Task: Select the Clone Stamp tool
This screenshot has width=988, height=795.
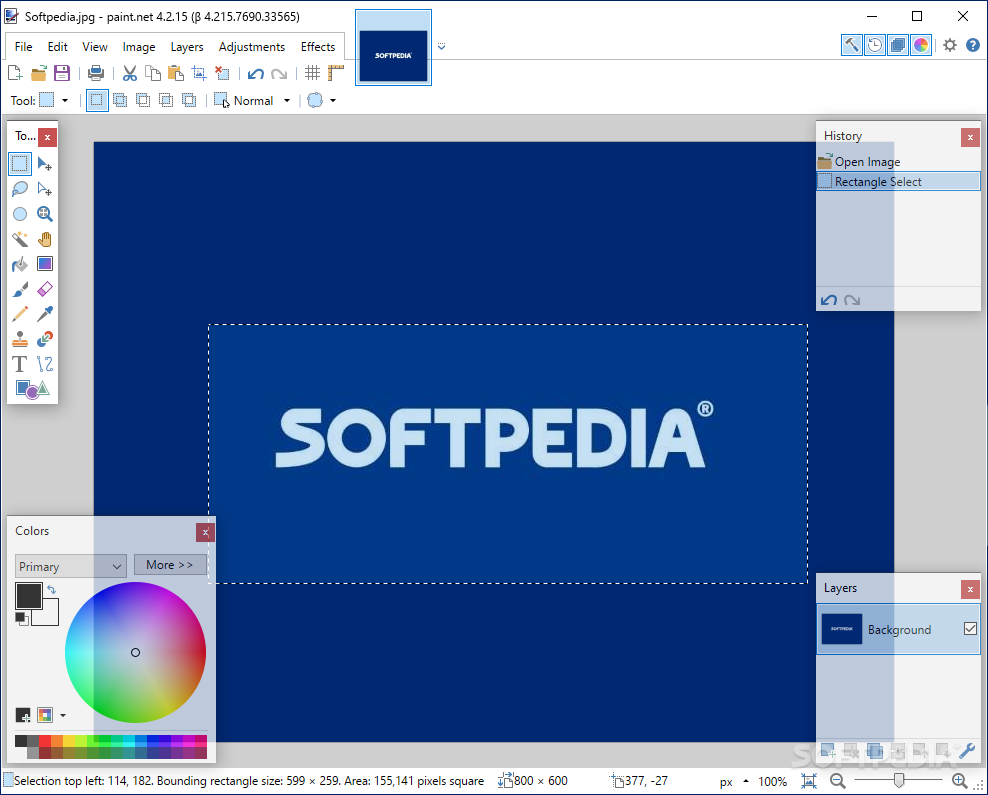Action: [20, 339]
